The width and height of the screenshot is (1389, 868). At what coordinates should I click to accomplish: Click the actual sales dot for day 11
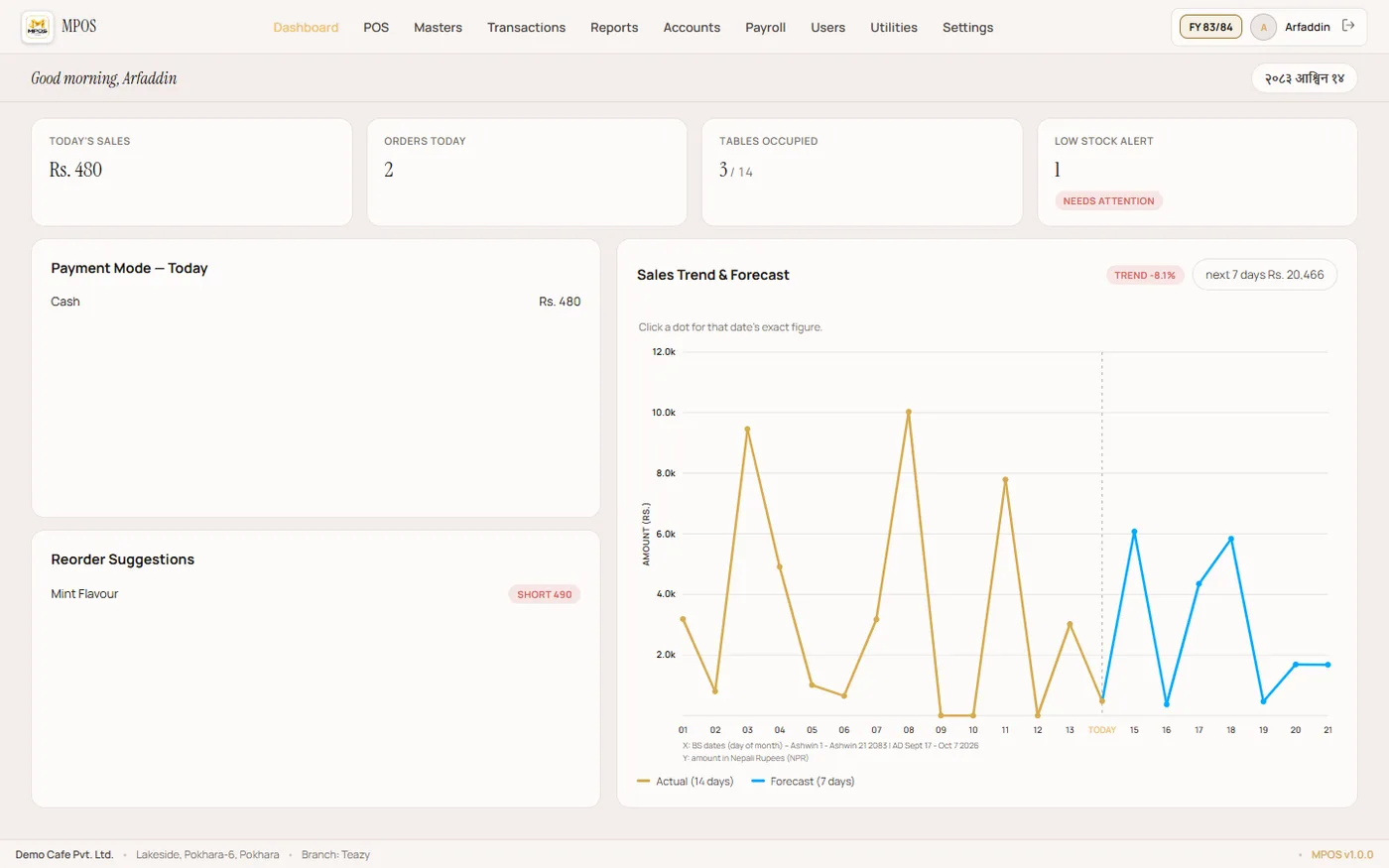point(1005,480)
